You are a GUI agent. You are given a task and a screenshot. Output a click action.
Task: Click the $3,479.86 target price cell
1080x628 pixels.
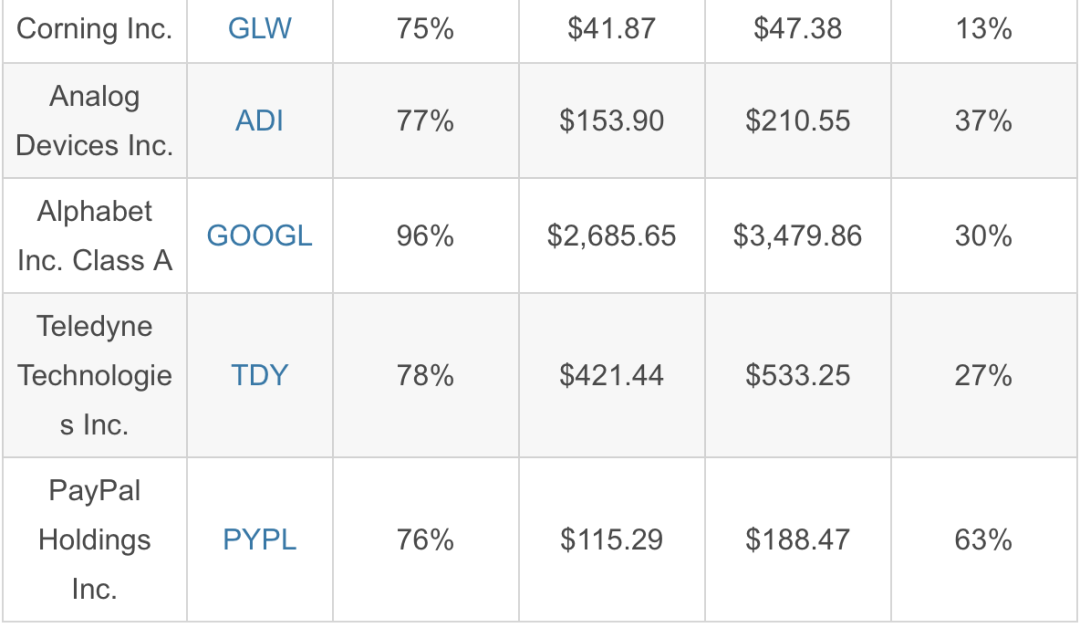(x=798, y=236)
